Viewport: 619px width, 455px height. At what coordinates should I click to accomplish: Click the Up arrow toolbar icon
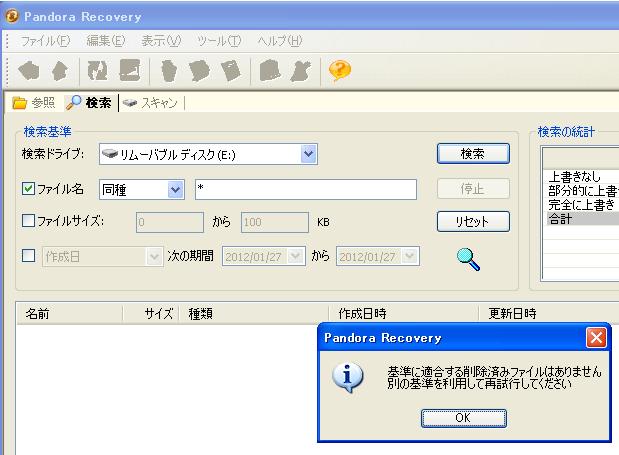pos(60,71)
